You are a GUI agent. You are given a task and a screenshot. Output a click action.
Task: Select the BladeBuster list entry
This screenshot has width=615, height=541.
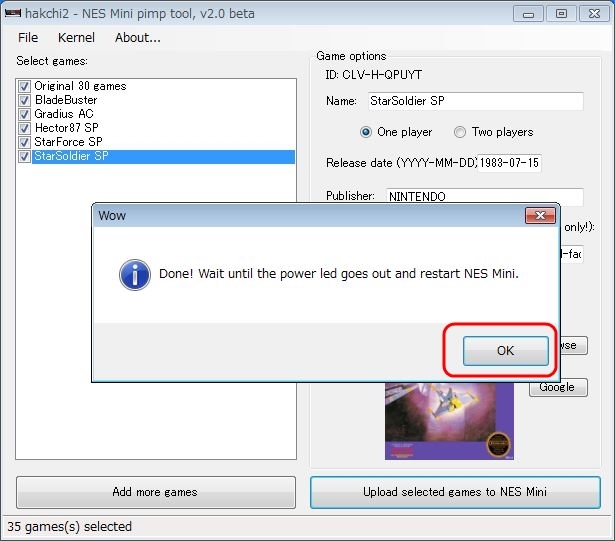pos(66,100)
